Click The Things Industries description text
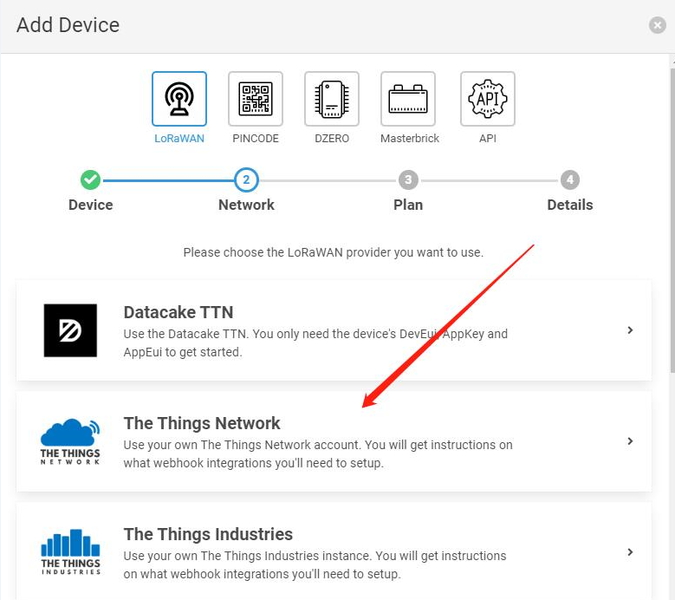This screenshot has height=600, width=675. click(315, 565)
